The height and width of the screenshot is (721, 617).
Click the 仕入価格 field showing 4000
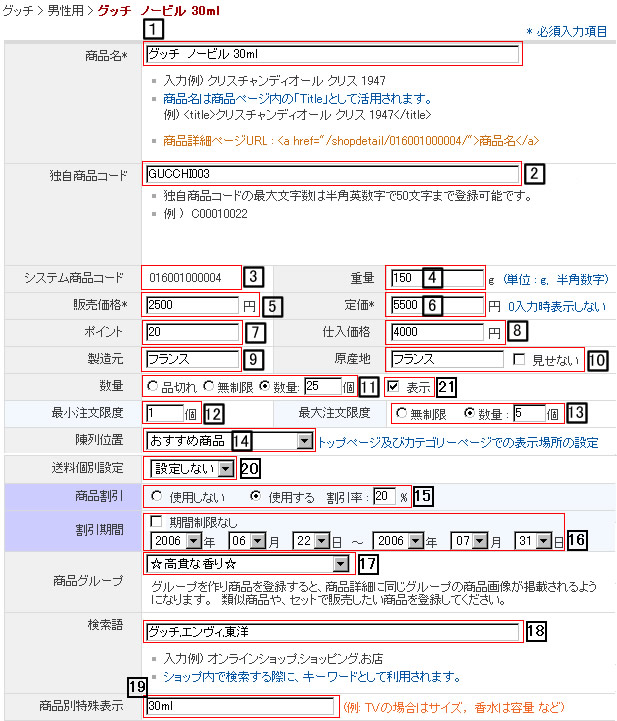tap(437, 332)
